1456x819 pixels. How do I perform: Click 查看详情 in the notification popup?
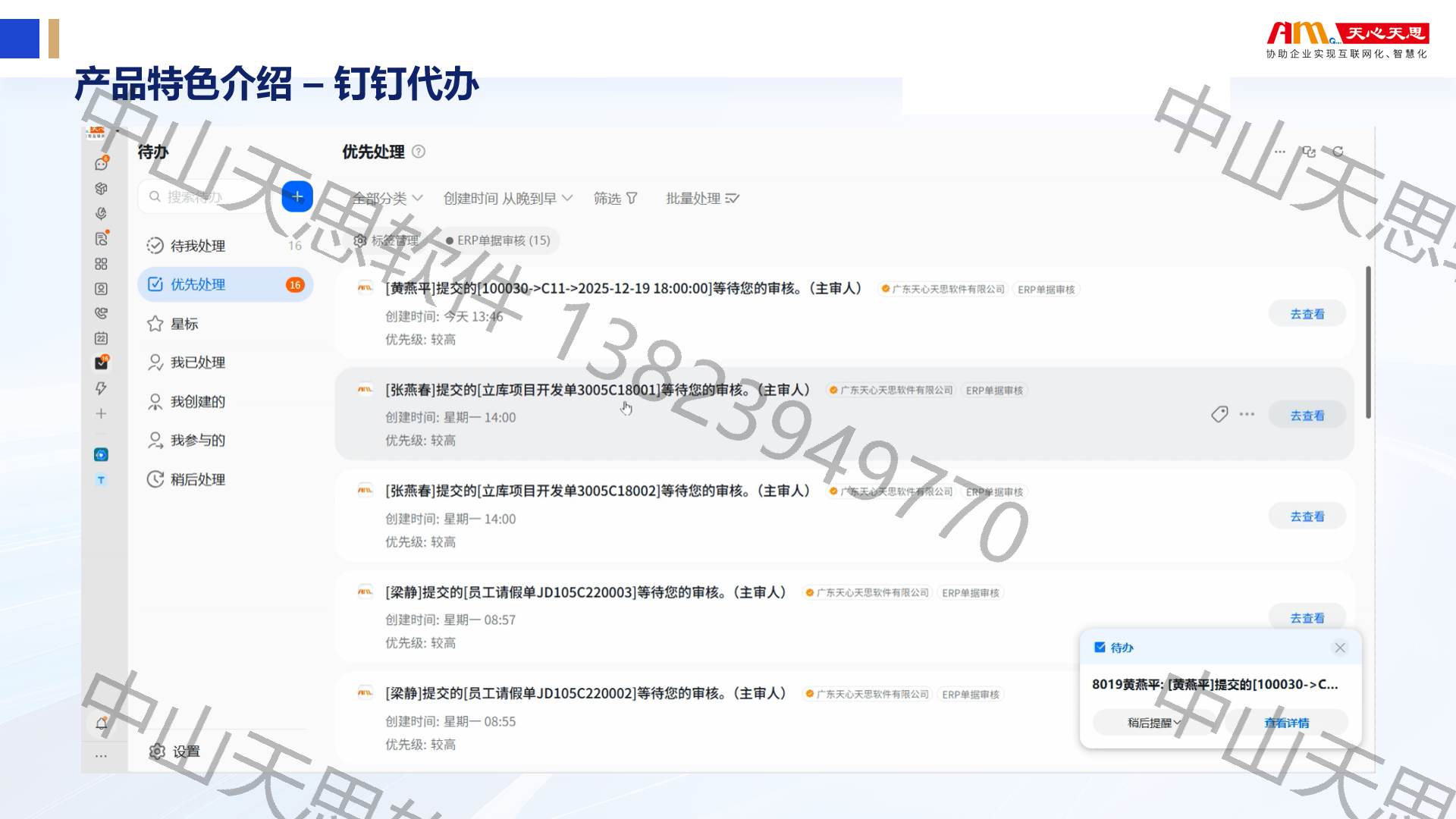click(x=1287, y=723)
